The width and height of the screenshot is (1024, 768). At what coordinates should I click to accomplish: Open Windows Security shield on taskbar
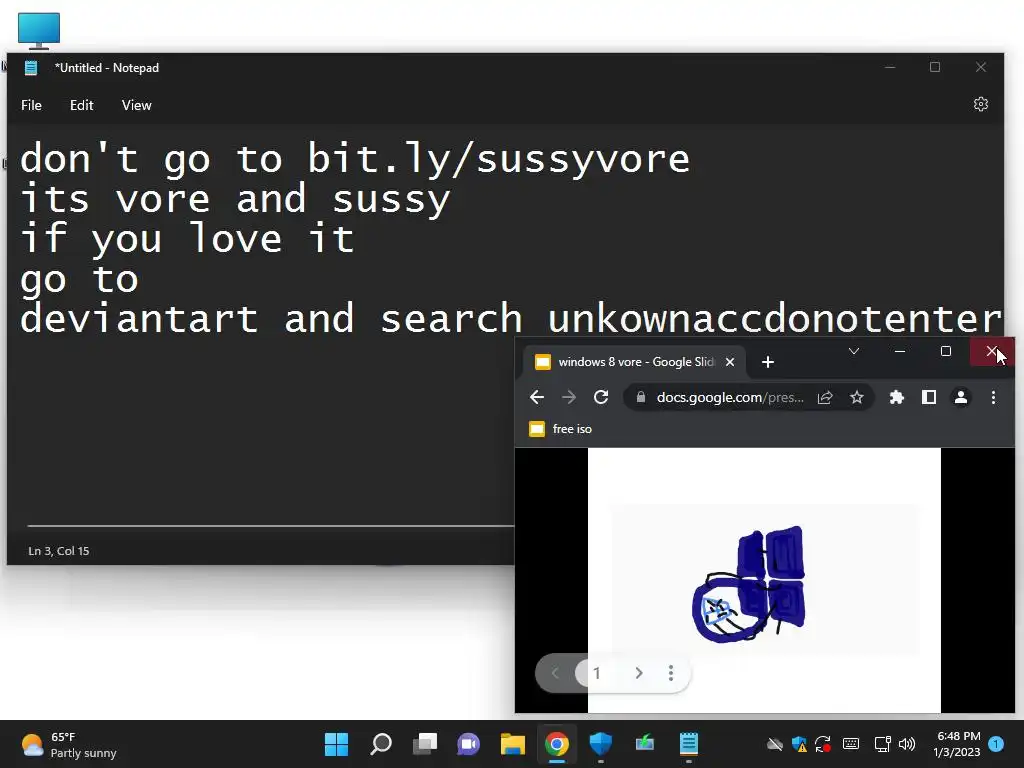(600, 744)
